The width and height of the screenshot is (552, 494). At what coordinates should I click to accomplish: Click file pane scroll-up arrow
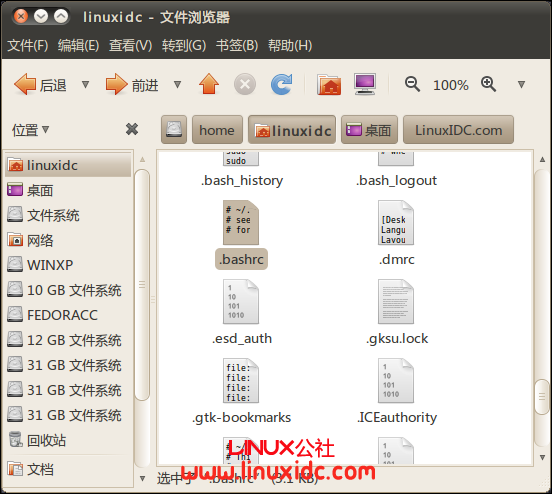pos(542,160)
